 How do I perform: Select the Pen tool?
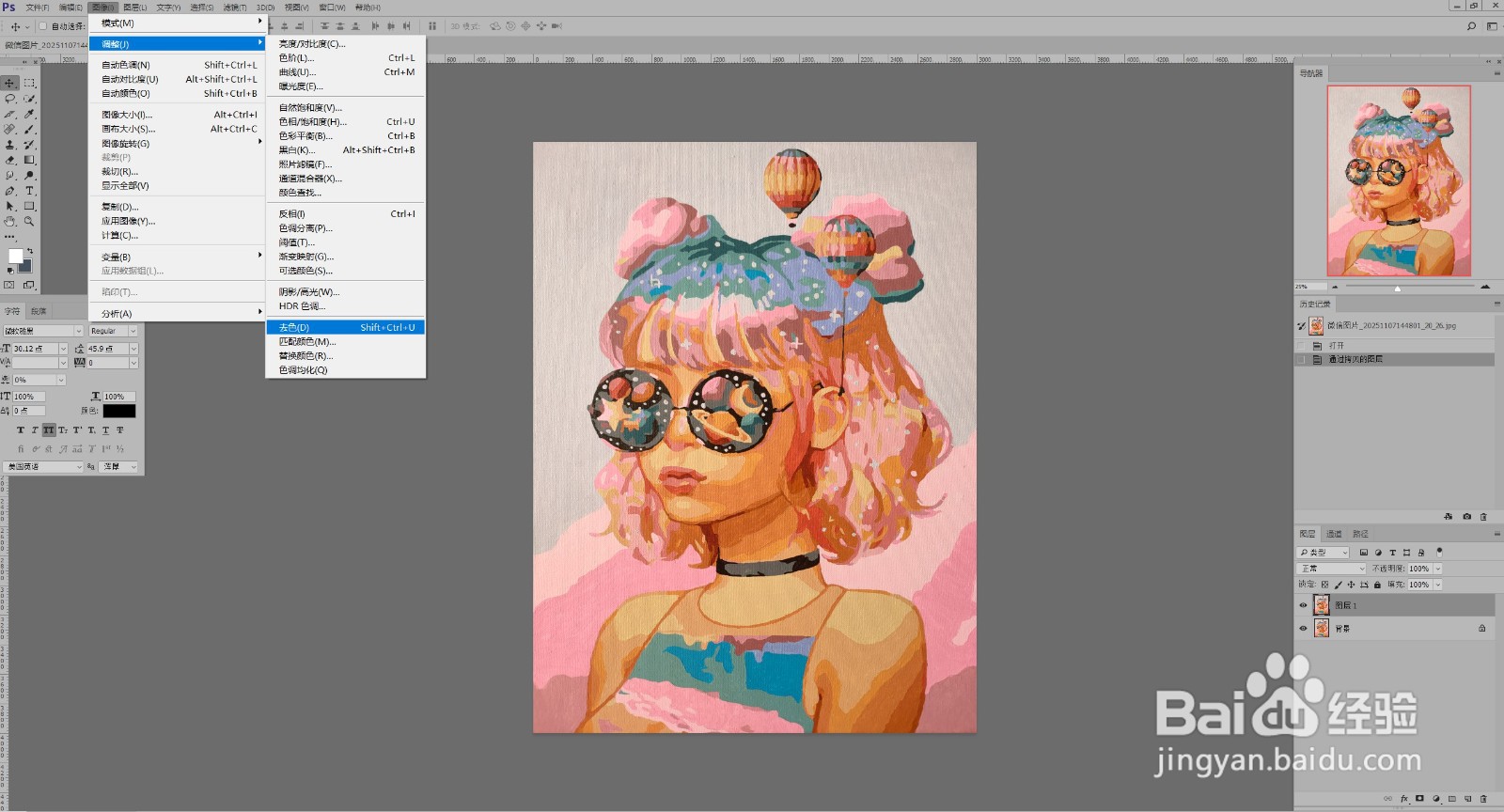(9, 191)
